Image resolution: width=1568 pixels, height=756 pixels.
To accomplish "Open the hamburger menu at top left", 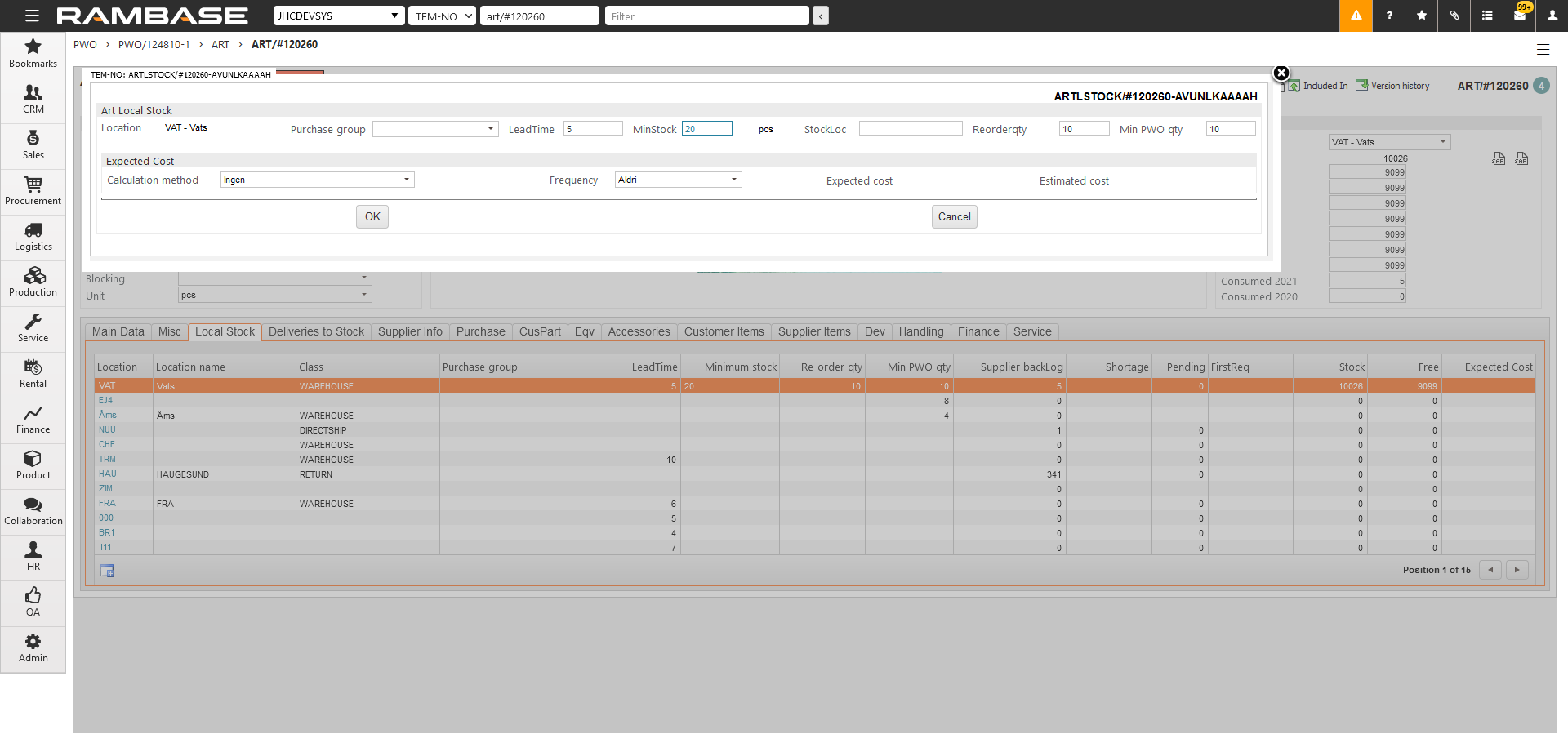I will point(32,16).
